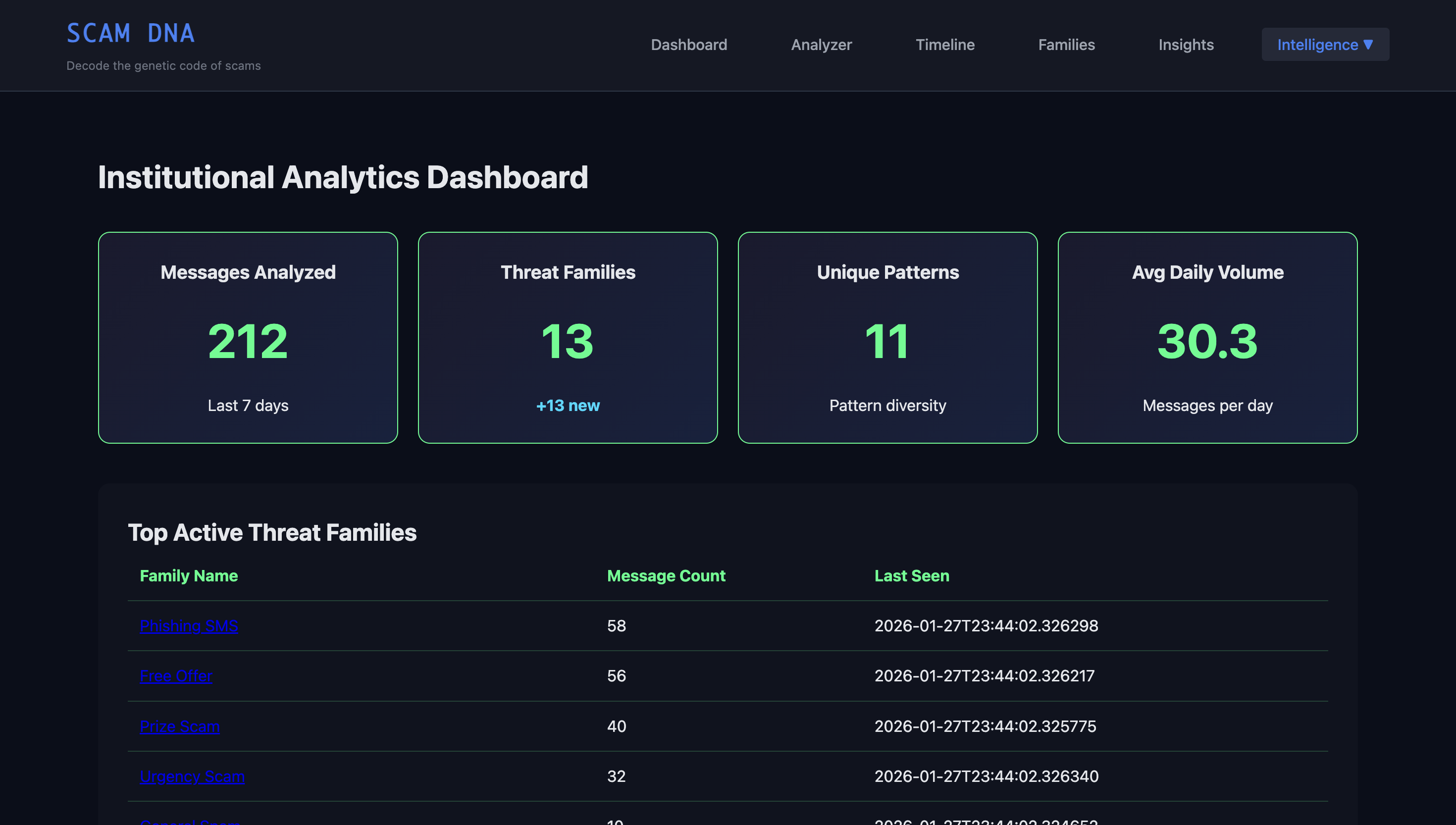Open the Prize Scam family link

(180, 726)
